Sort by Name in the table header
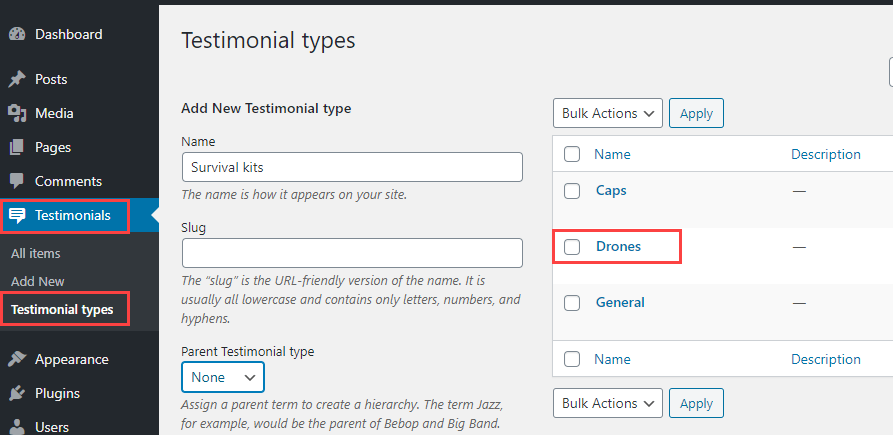This screenshot has height=435, width=893. pyautogui.click(x=612, y=154)
